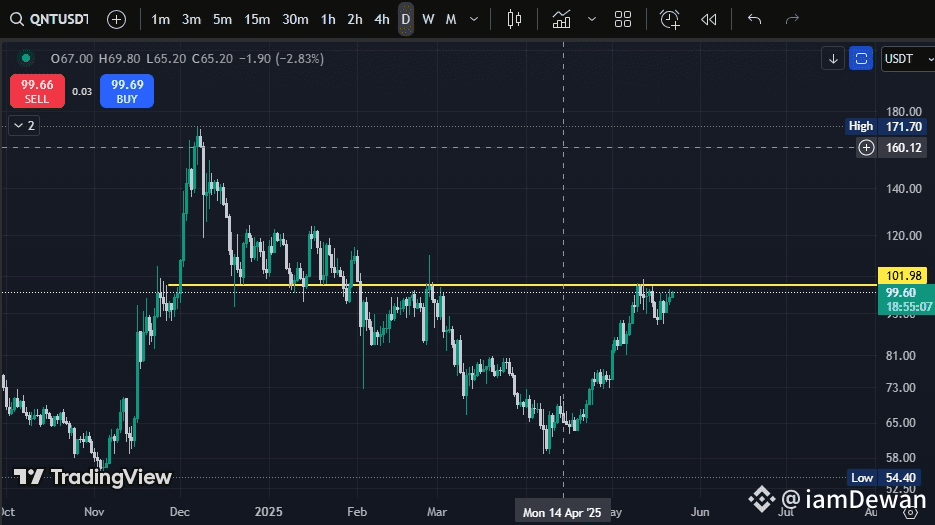Toggle the blue auto-fit scale icon
935x525 pixels.
(x=861, y=58)
